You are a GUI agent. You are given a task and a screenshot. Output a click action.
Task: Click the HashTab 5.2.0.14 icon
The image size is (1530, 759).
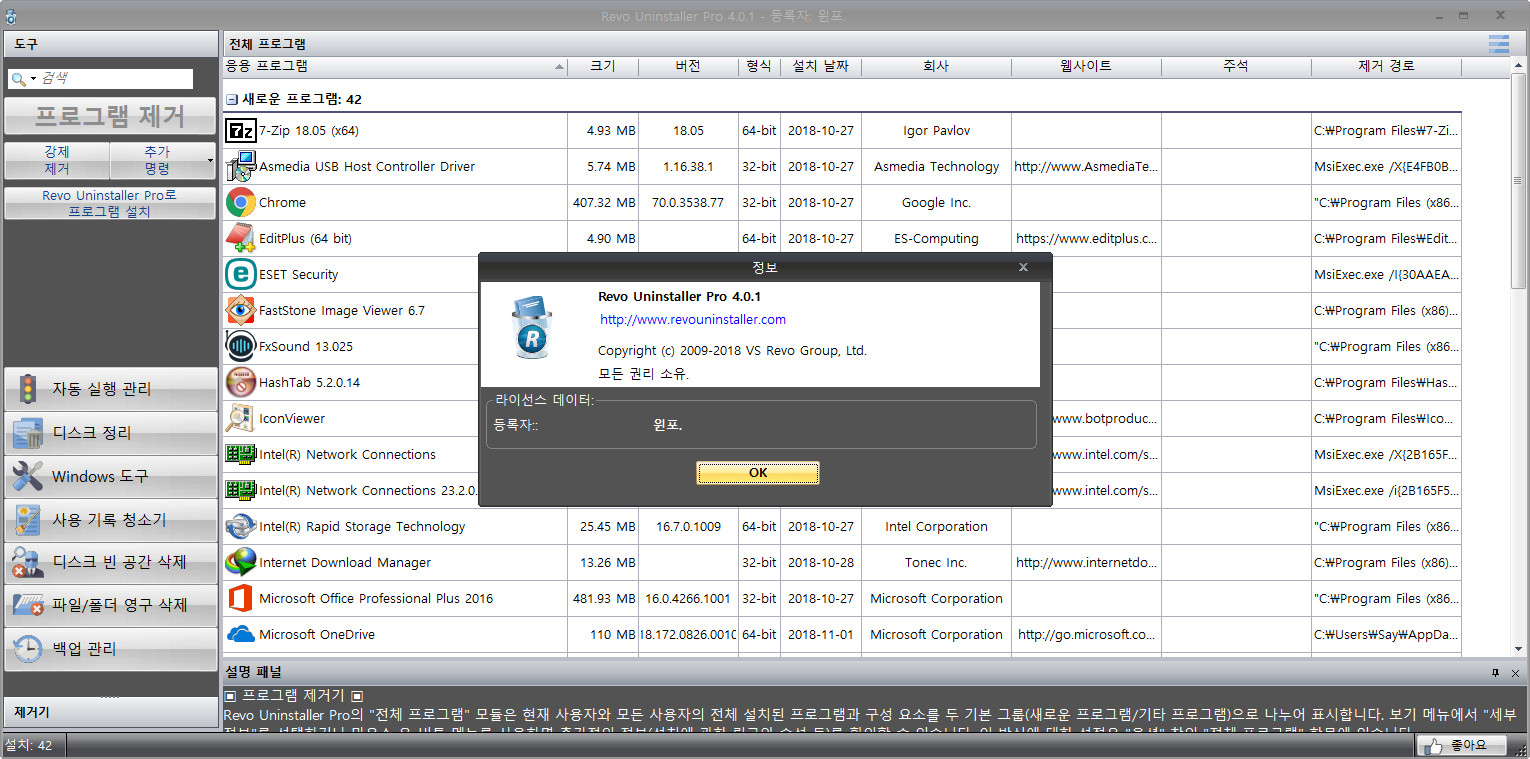click(x=240, y=382)
